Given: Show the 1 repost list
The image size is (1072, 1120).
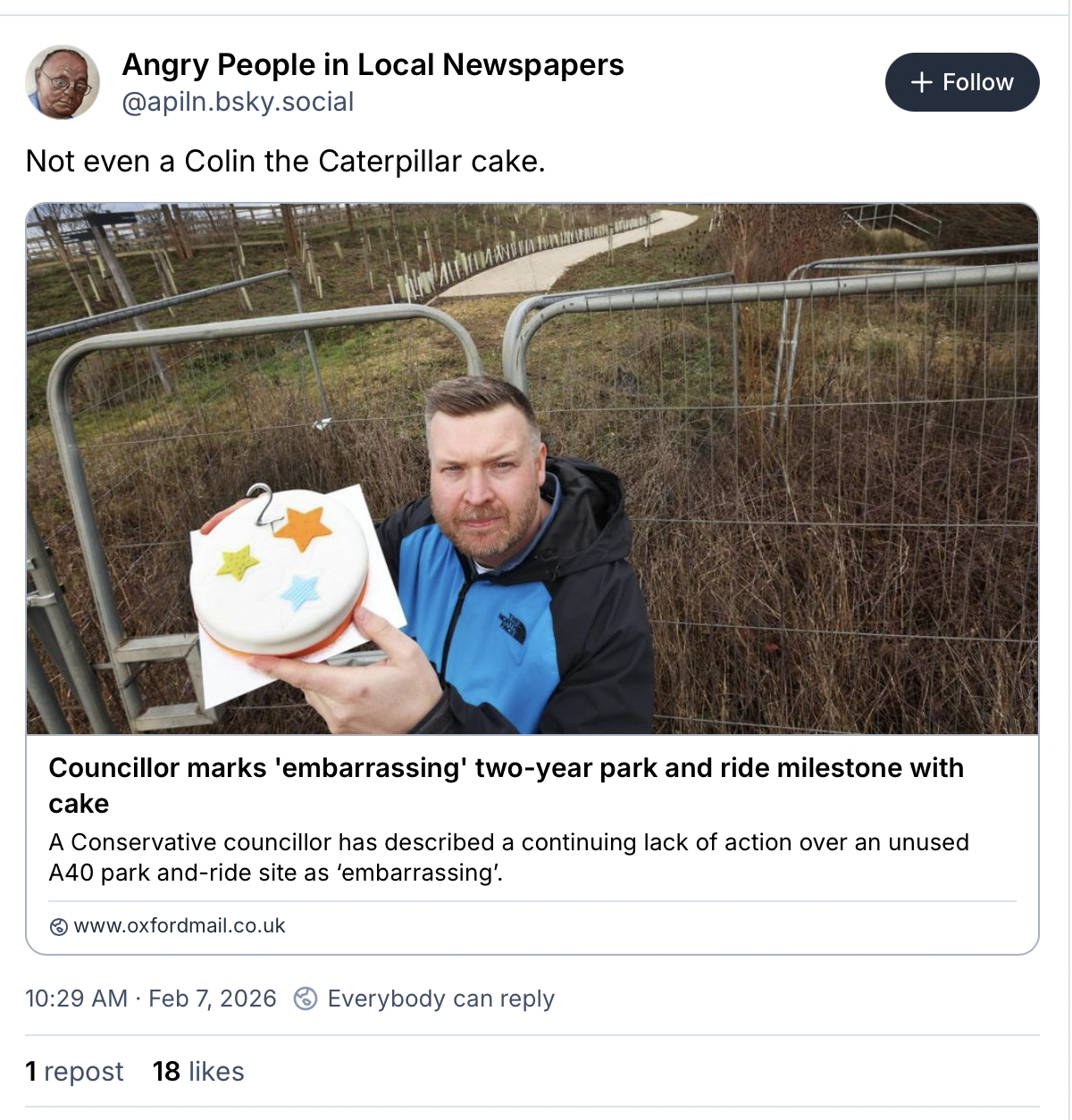Looking at the screenshot, I should click(75, 1072).
